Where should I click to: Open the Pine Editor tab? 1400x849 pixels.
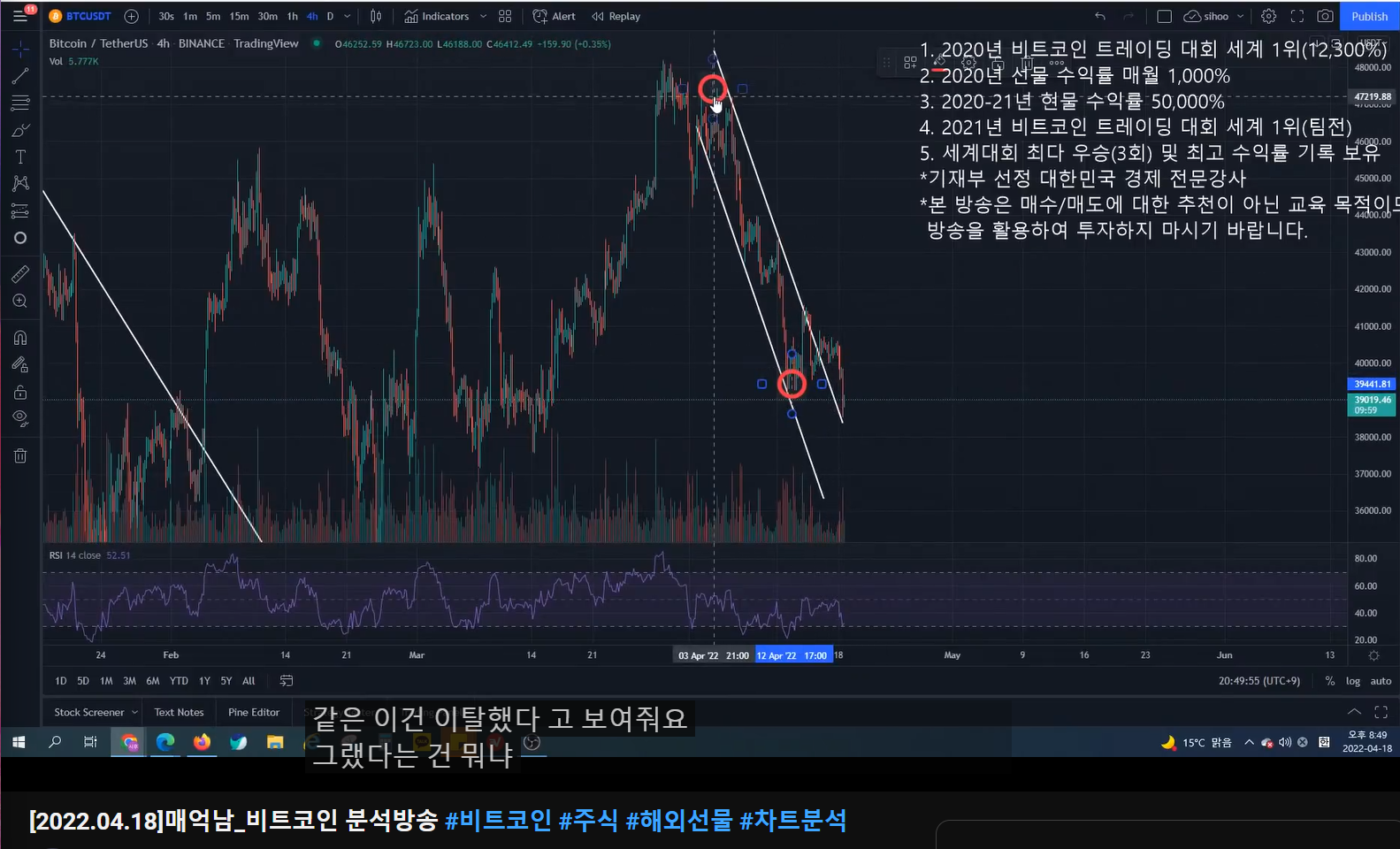click(254, 712)
